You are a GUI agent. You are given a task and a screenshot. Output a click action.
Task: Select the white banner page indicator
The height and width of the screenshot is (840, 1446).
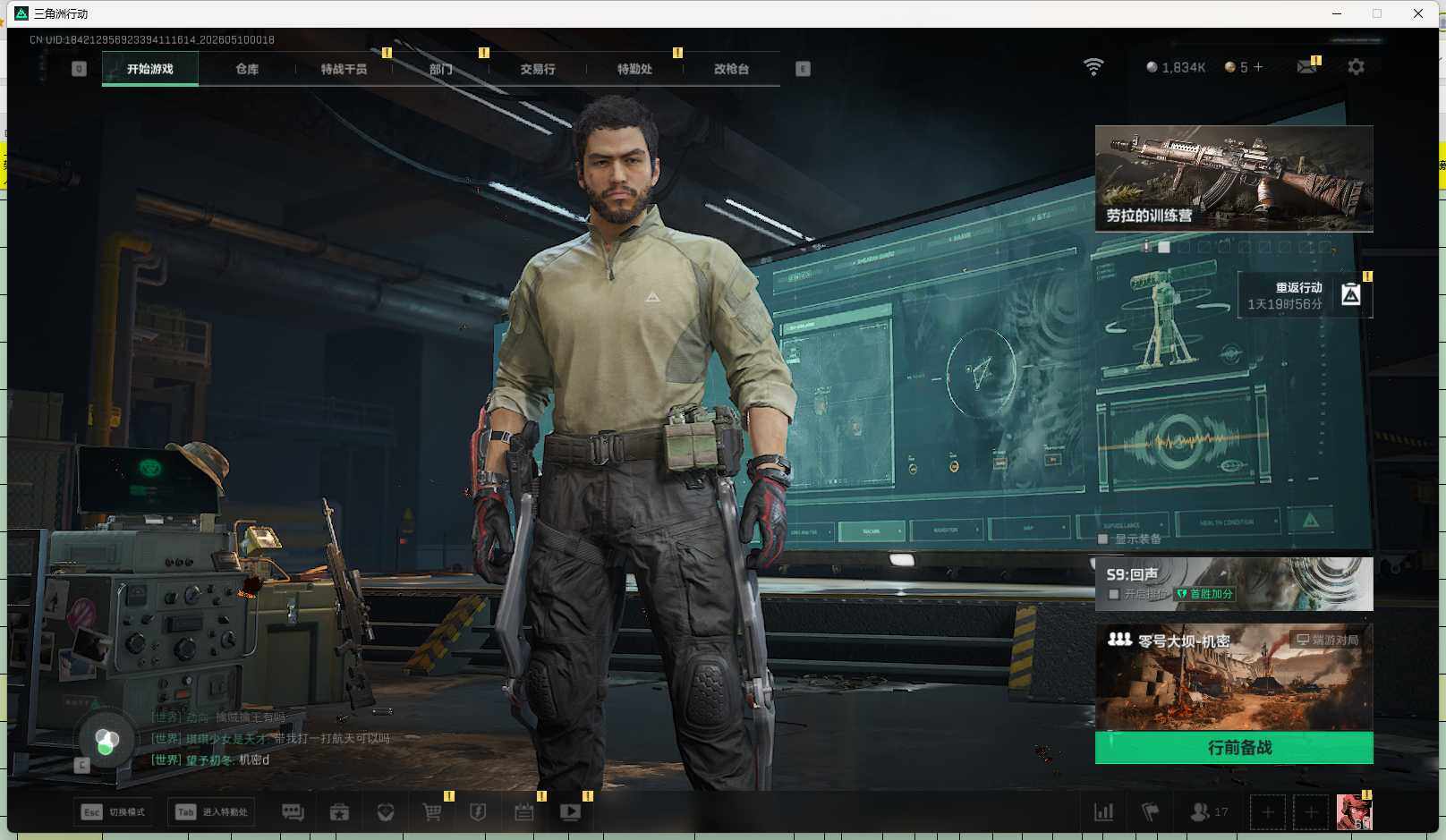click(x=1164, y=247)
